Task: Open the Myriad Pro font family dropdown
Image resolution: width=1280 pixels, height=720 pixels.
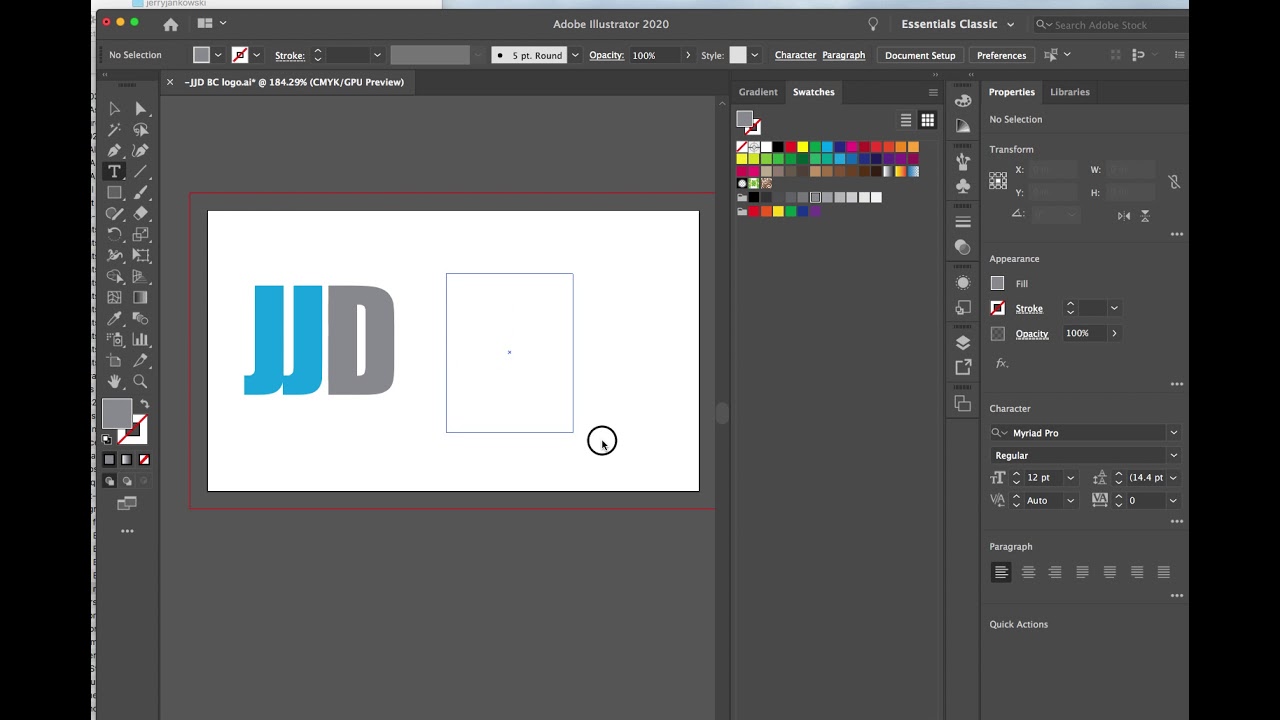Action: (x=1174, y=433)
